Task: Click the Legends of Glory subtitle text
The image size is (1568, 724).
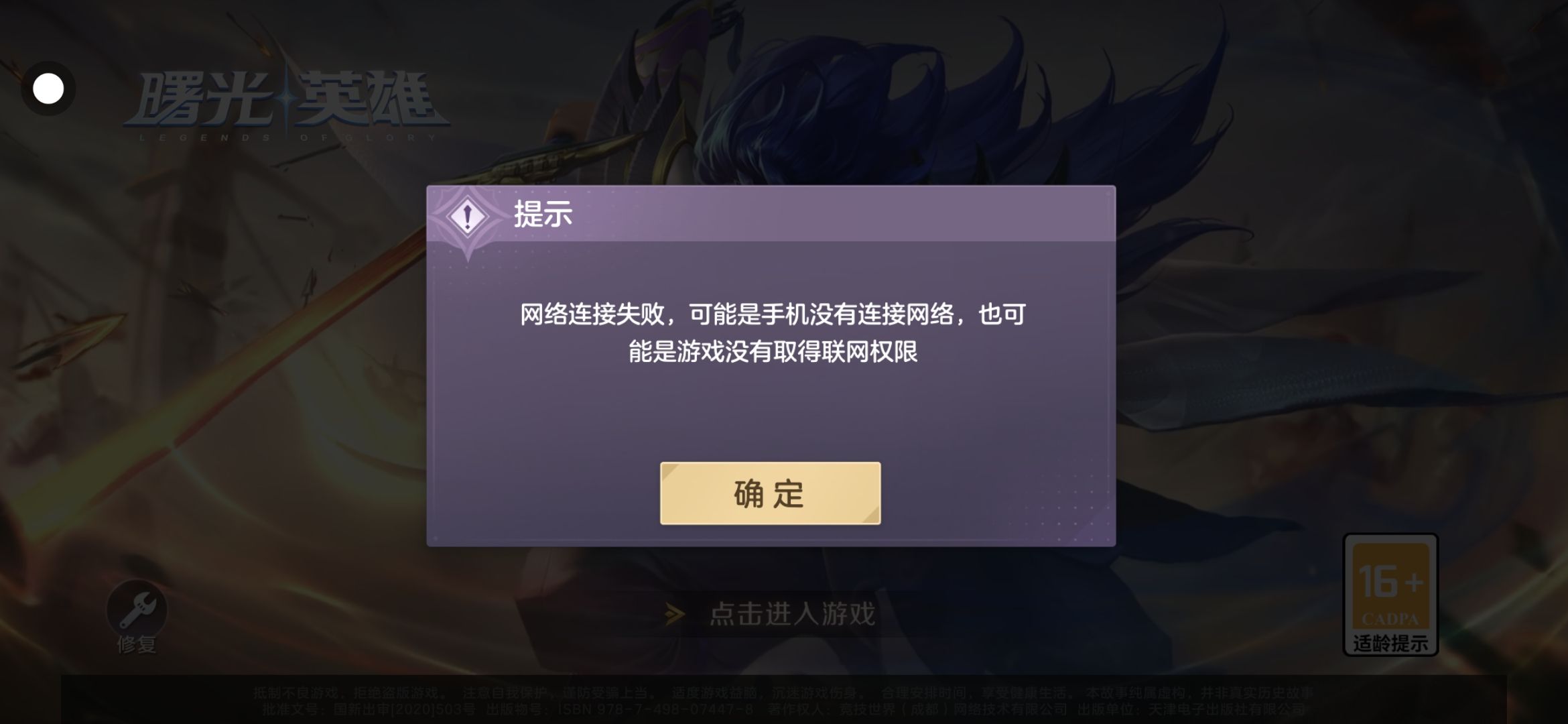Action: 288,138
